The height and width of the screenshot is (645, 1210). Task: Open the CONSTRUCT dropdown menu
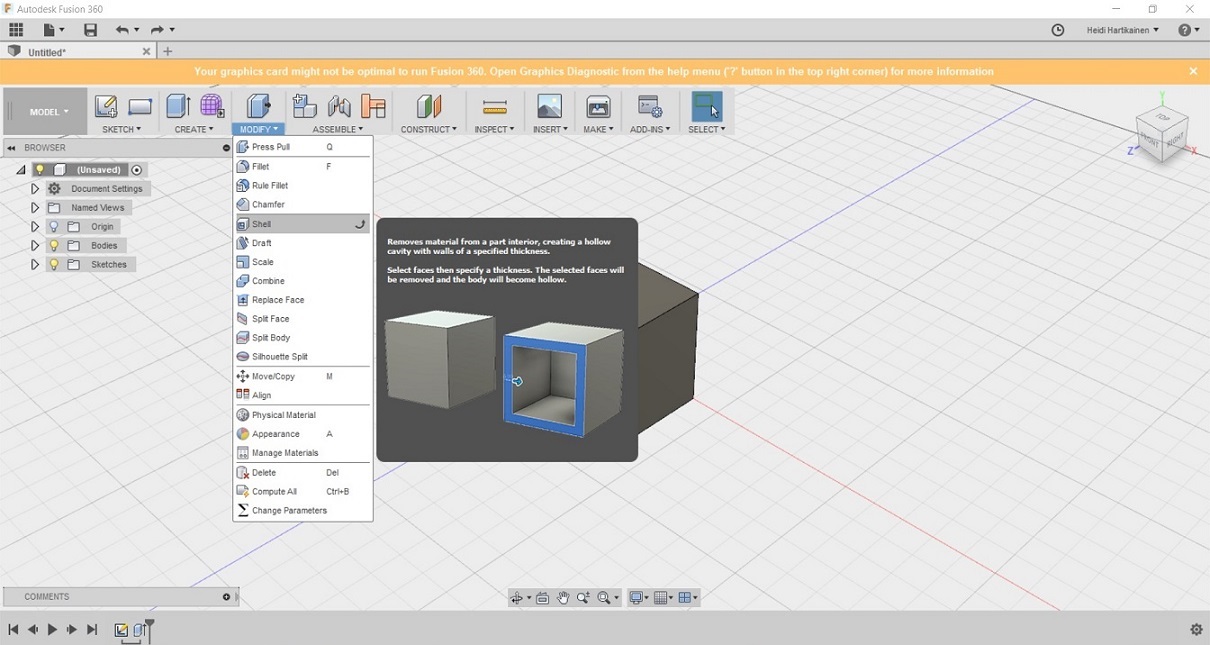coord(429,129)
